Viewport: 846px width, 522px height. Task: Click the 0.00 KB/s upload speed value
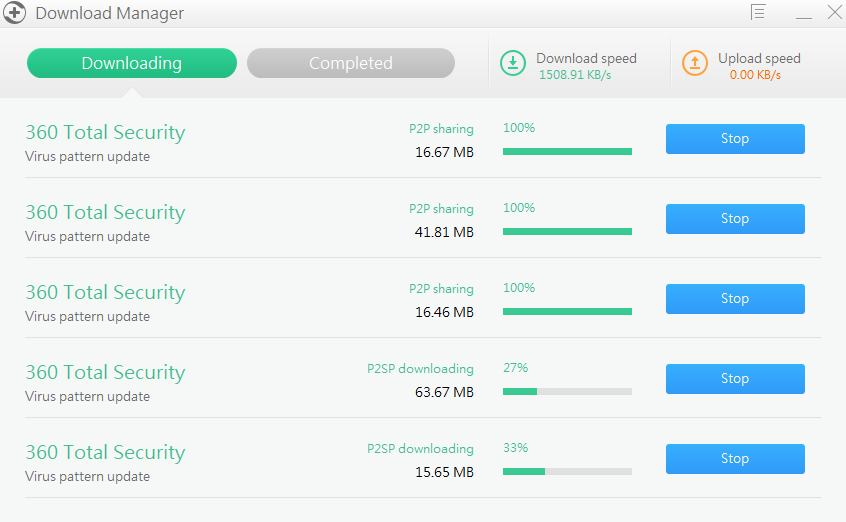tap(757, 74)
